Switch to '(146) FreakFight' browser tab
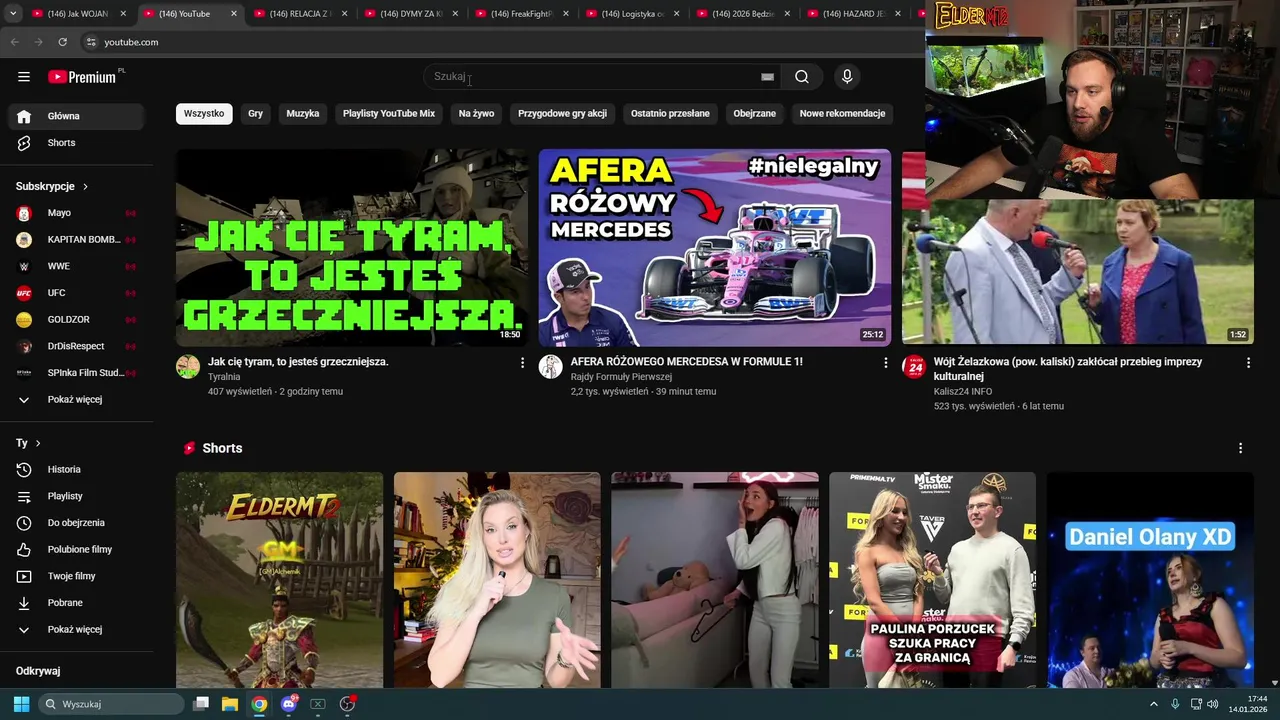This screenshot has height=720, width=1280. [x=521, y=14]
